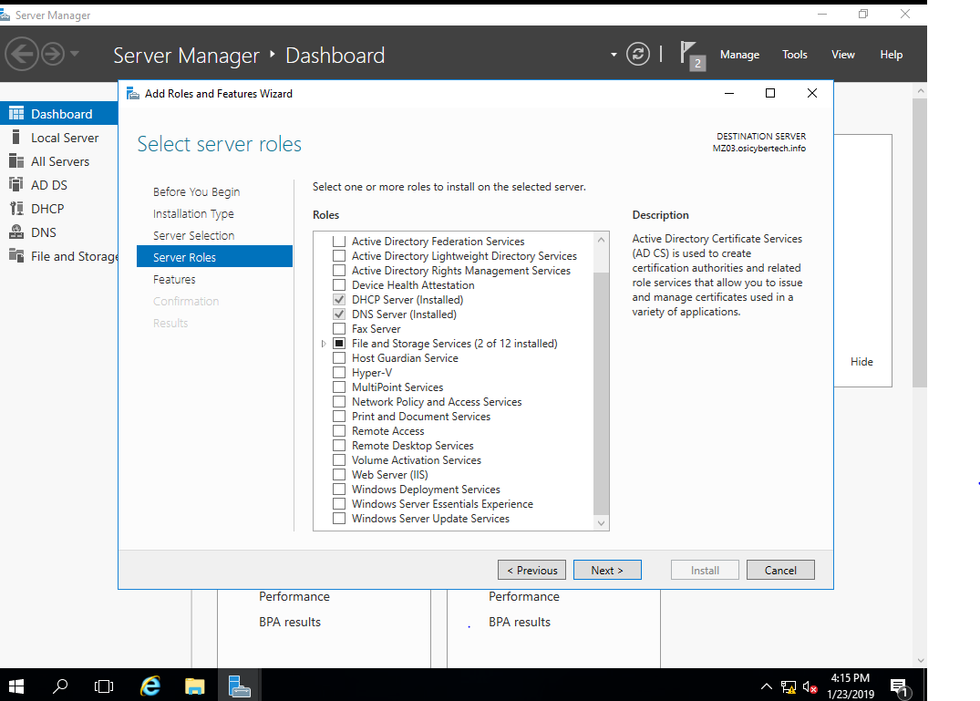Click the back navigation arrow in Server Manager
980x701 pixels.
[21, 54]
